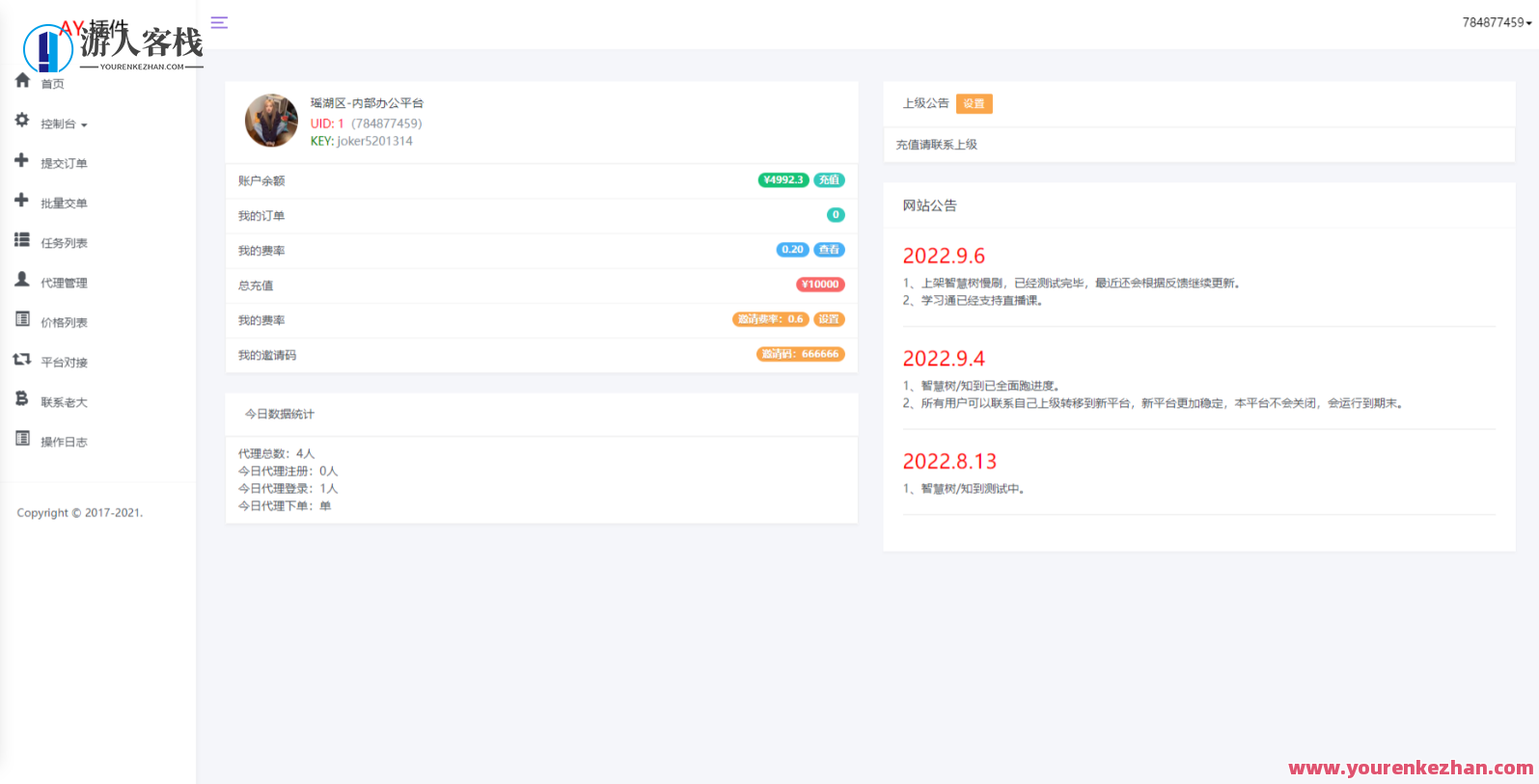
Task: Click the gear icon next to 控制台
Action: 22,121
